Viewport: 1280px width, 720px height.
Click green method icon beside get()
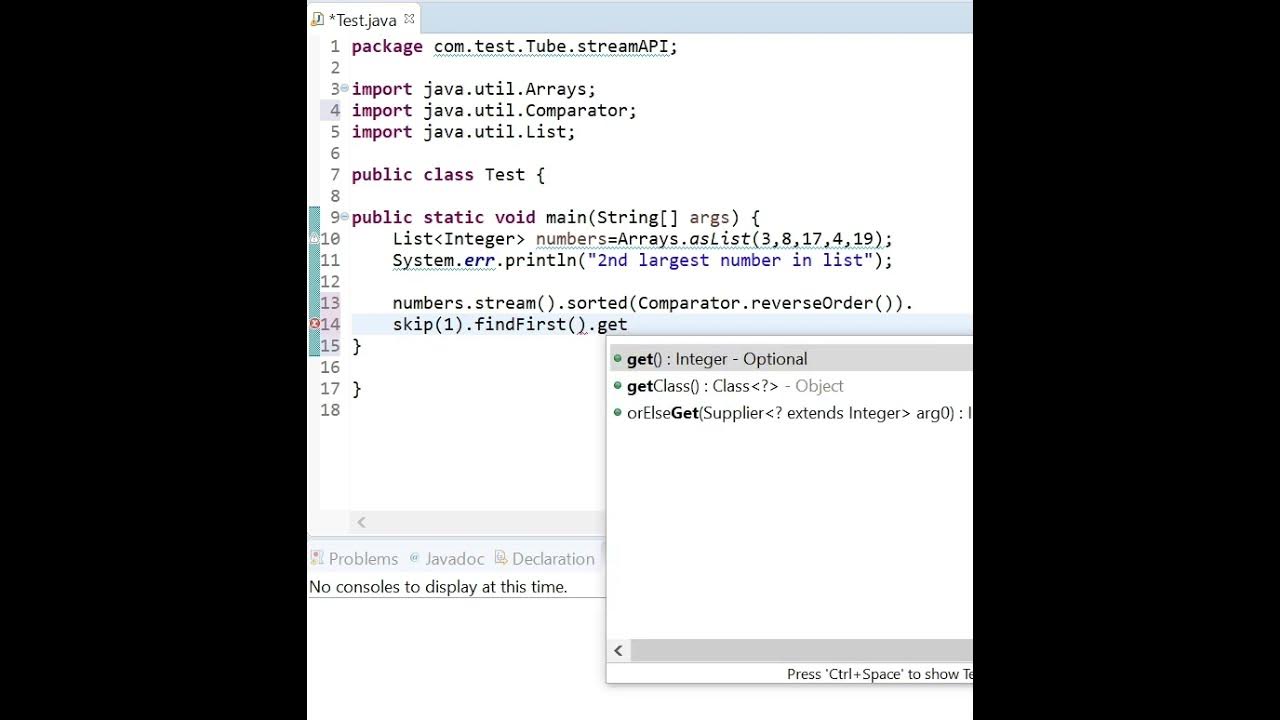point(617,359)
